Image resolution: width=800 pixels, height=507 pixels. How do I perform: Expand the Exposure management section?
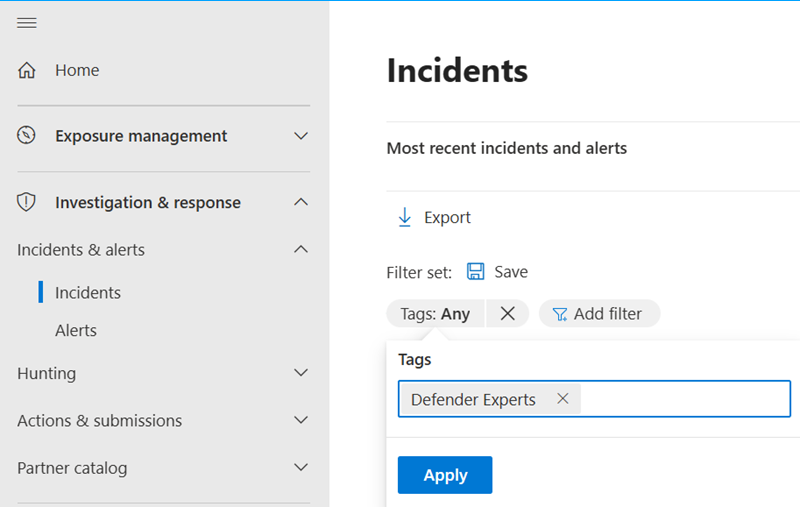pos(301,136)
